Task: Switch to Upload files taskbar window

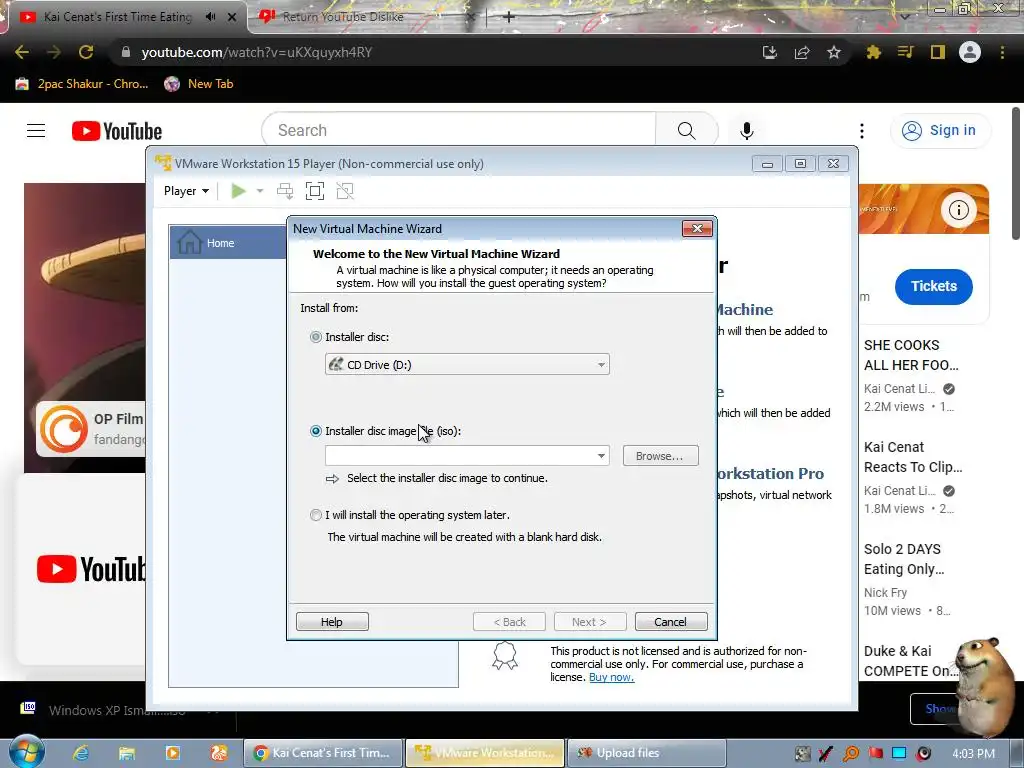Action: [647, 753]
